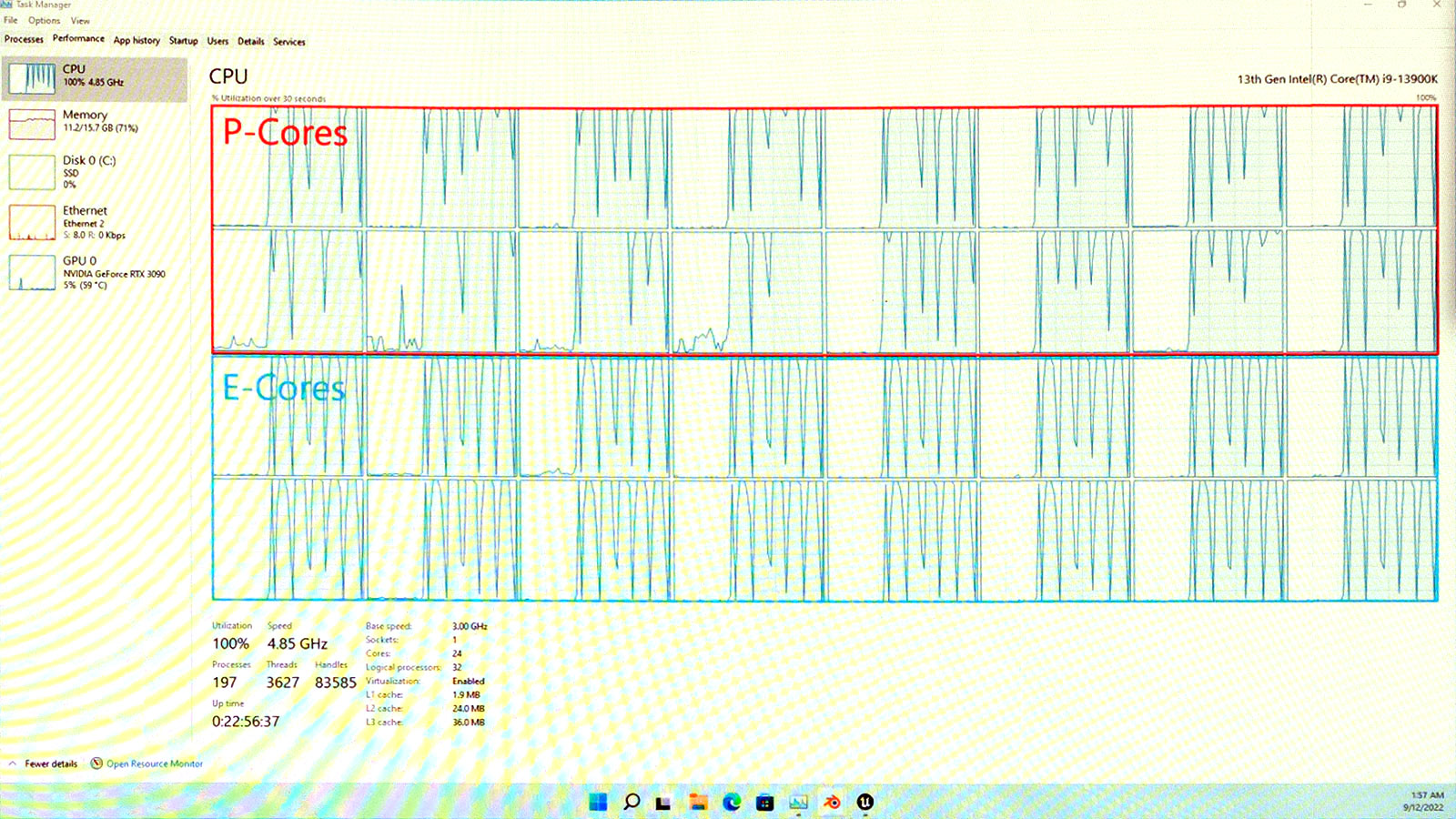This screenshot has width=1456, height=819.
Task: Click the Logical processors label
Action: point(403,667)
